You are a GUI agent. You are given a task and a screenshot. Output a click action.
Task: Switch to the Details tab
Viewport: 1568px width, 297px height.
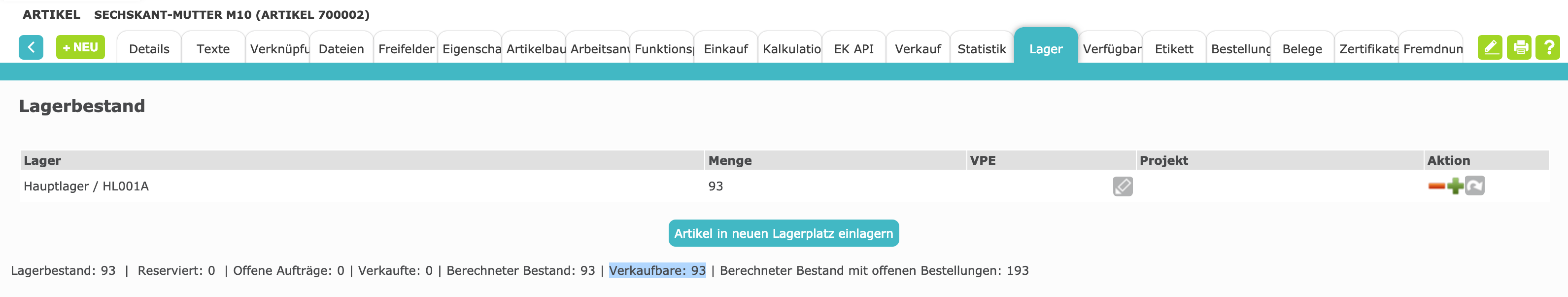[x=149, y=49]
